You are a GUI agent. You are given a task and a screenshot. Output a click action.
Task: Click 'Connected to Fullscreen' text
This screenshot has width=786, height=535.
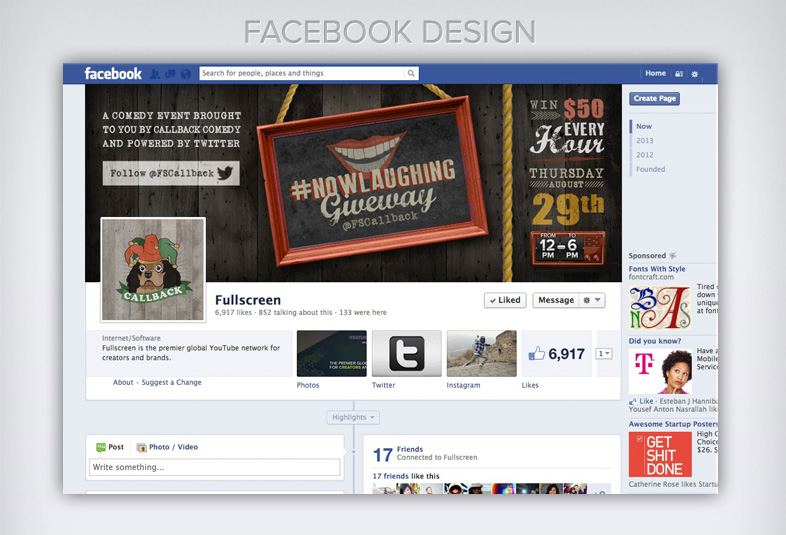point(437,457)
